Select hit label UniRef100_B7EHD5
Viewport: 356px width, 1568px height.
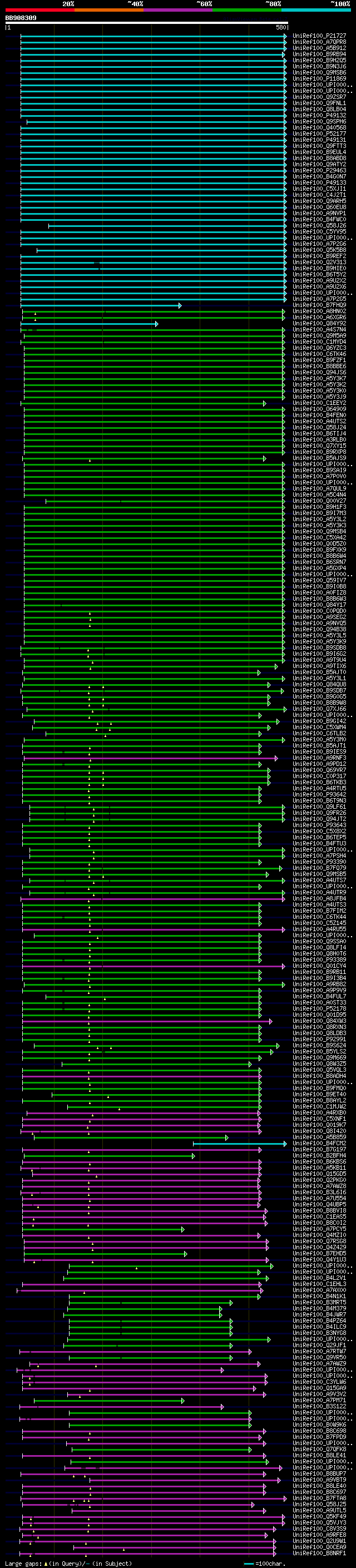(x=319, y=1253)
